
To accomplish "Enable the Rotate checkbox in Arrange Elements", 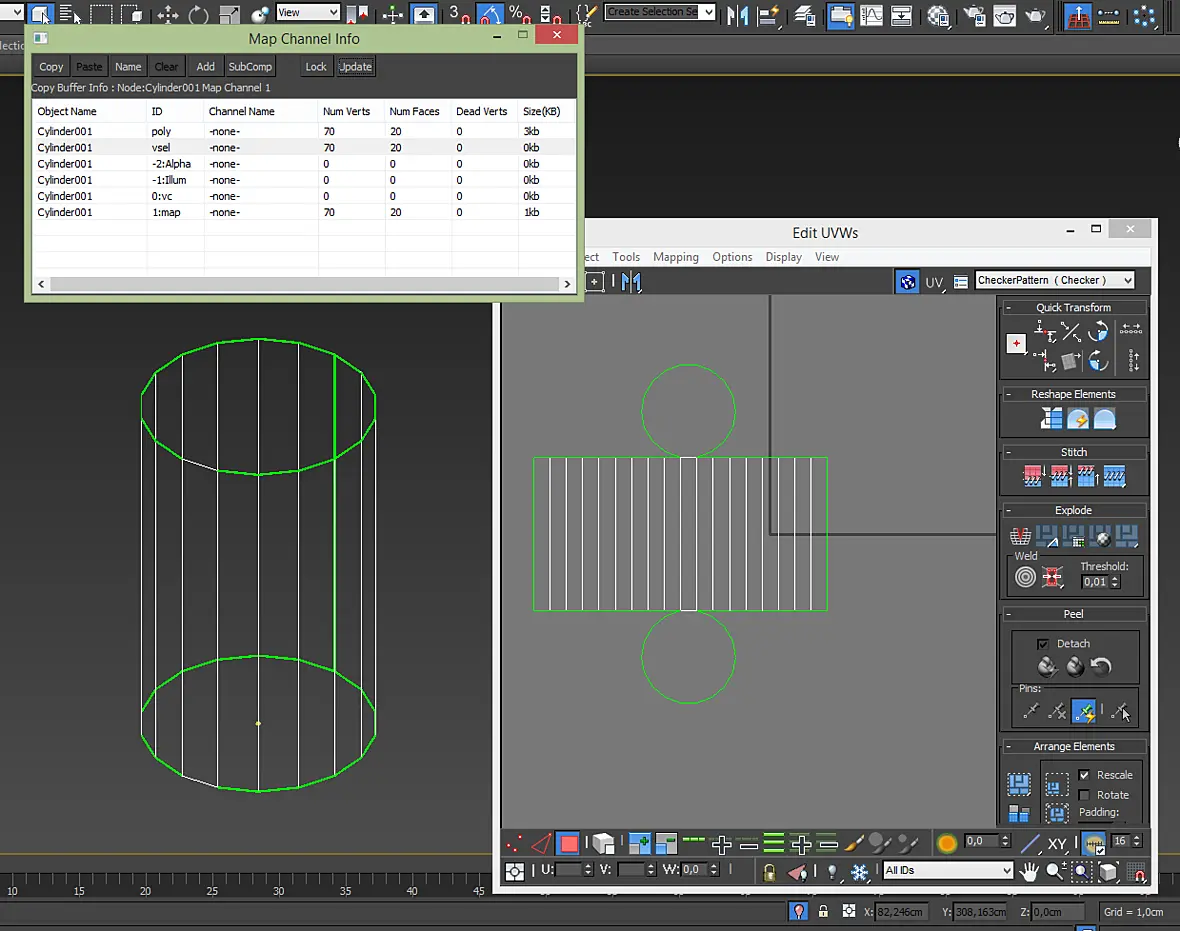I will 1084,796.
